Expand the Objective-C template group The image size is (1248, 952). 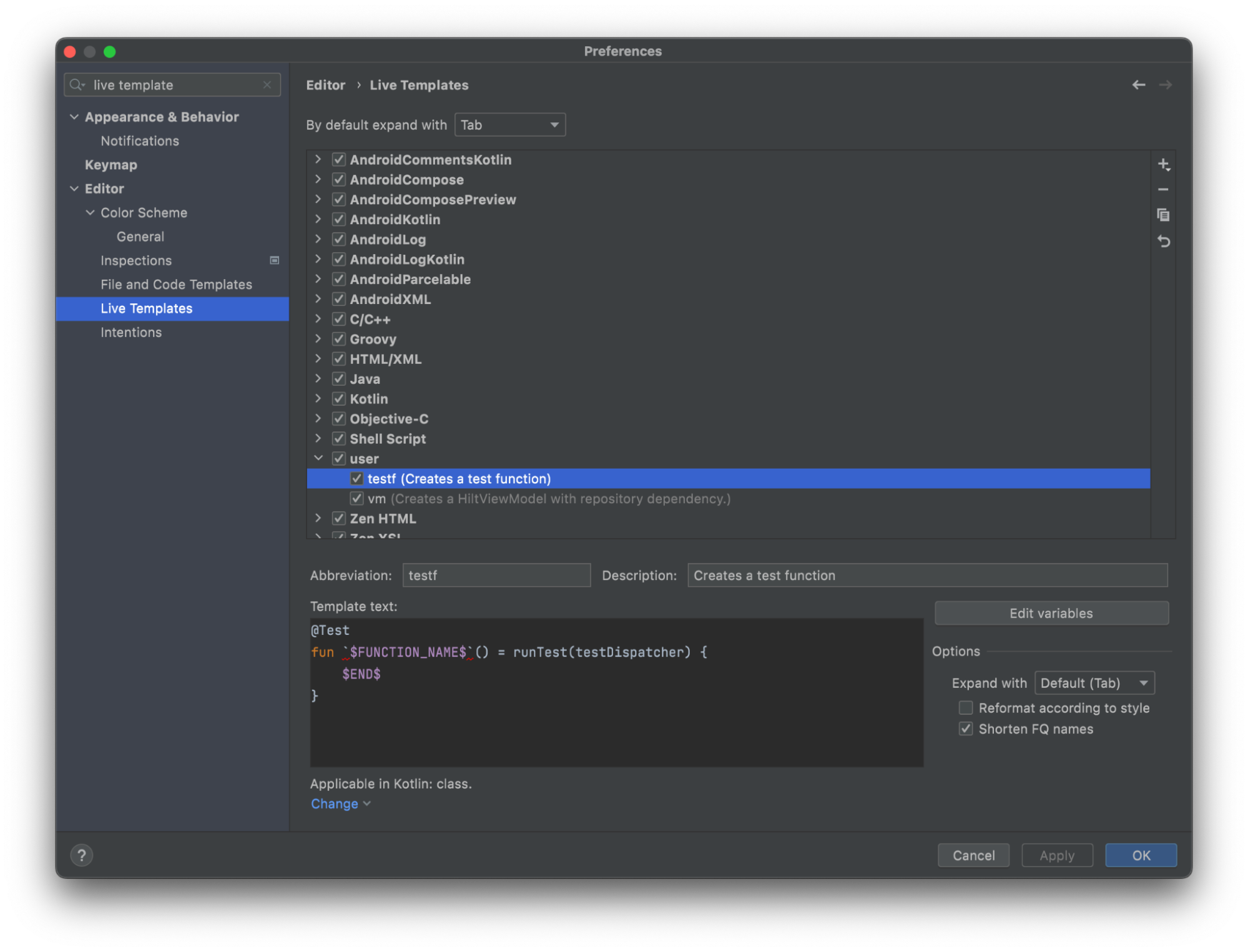tap(318, 418)
